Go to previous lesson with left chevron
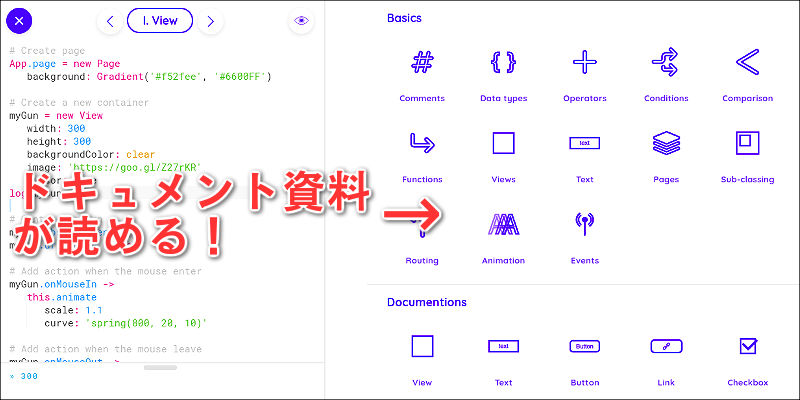 pos(110,21)
